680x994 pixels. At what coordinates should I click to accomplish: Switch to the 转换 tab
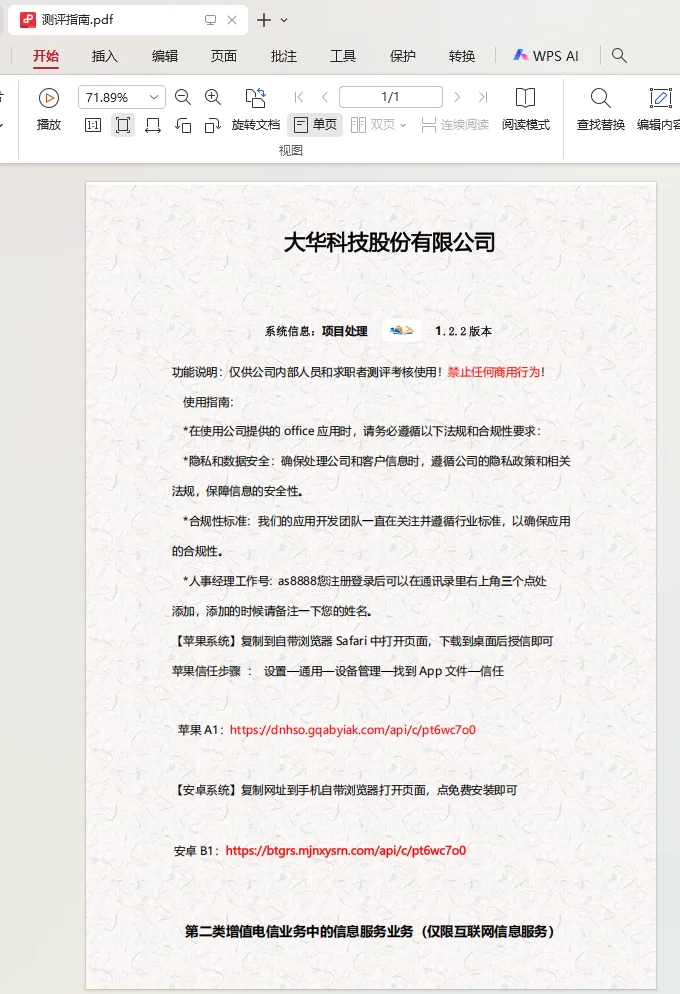point(462,56)
